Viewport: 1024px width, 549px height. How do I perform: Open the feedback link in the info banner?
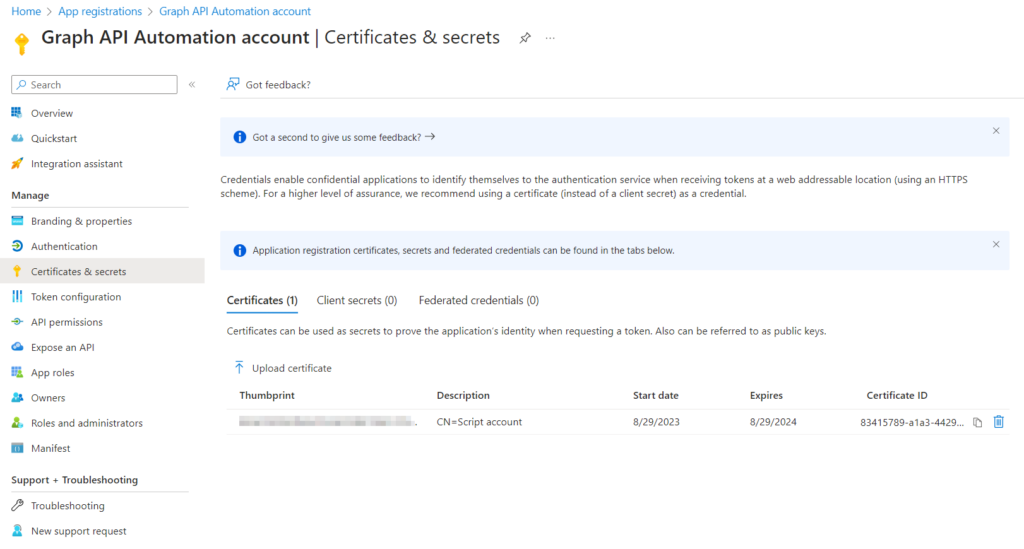pos(344,137)
